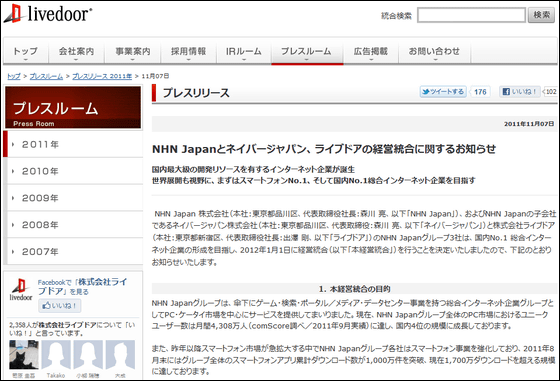Open the 事業案内 navigation menu
This screenshot has height=381, width=560.
pos(133,52)
